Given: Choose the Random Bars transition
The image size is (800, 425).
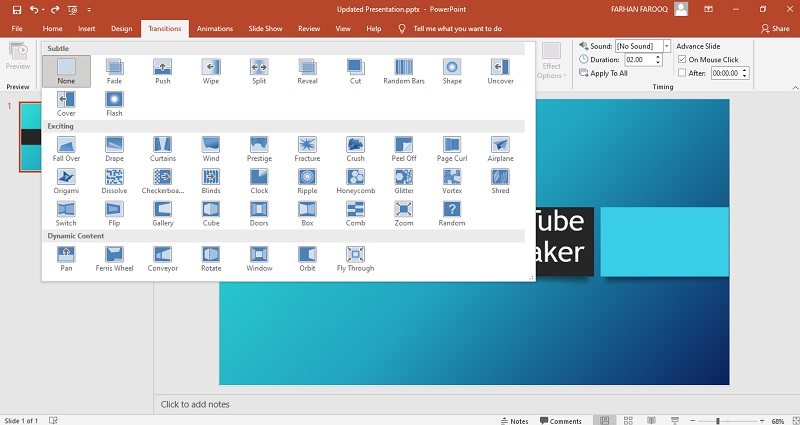Looking at the screenshot, I should coord(404,71).
